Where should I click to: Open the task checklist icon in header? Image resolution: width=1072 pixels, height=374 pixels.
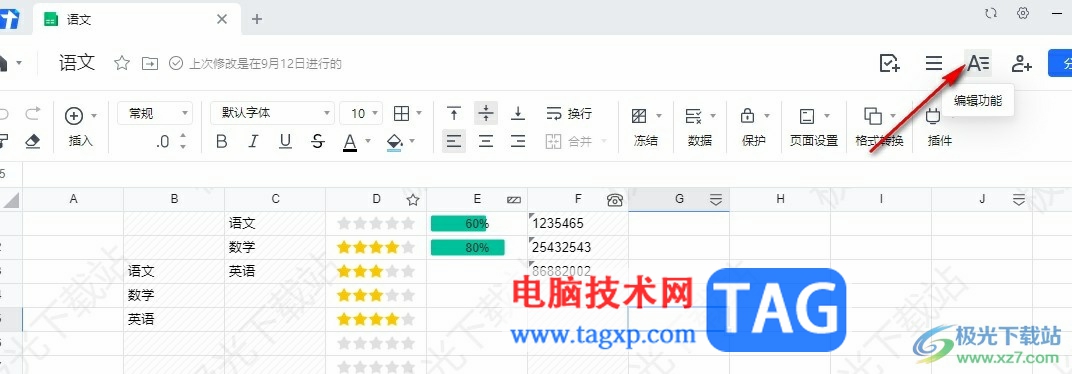pyautogui.click(x=889, y=63)
